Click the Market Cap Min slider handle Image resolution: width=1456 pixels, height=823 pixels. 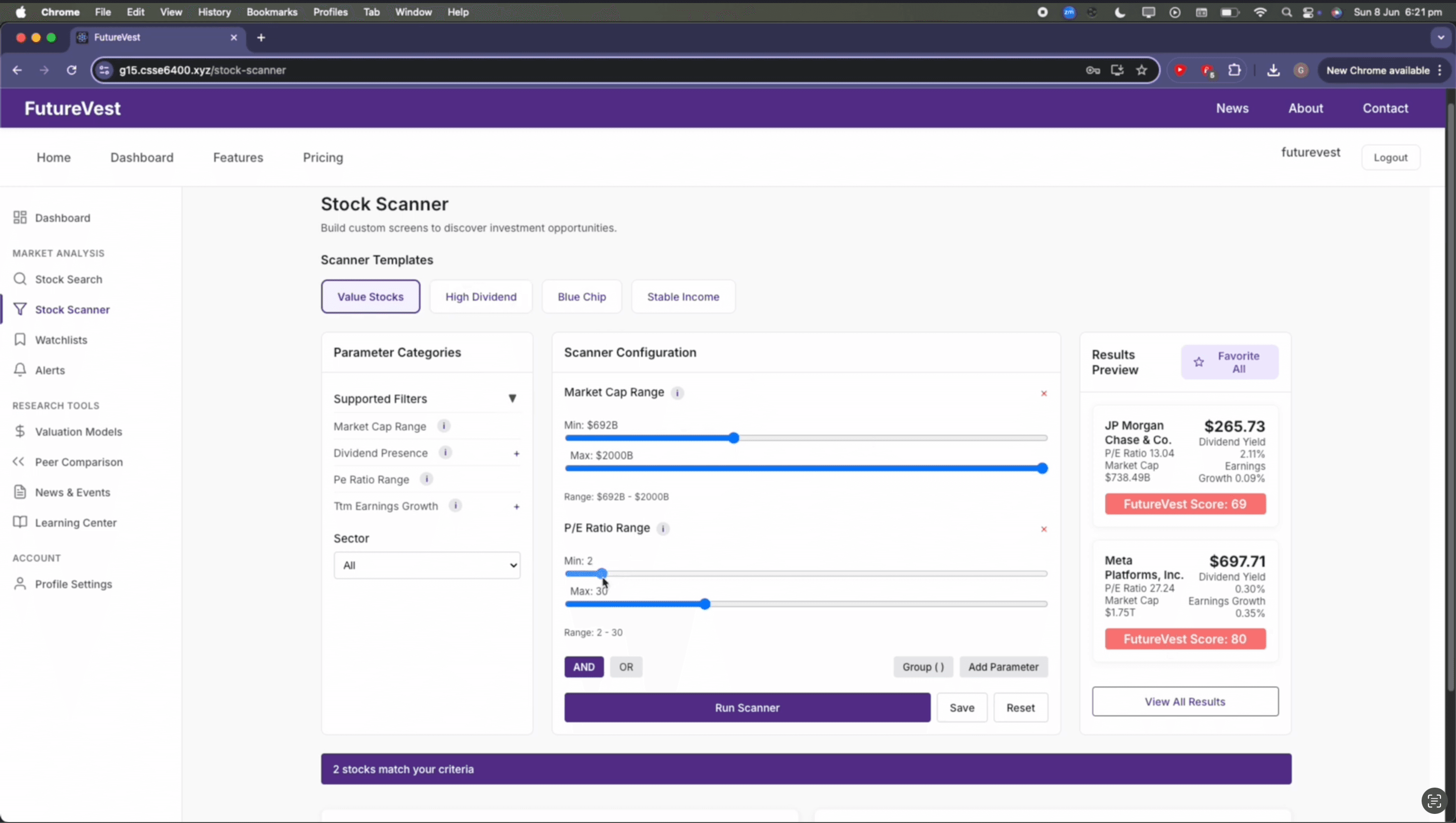734,438
